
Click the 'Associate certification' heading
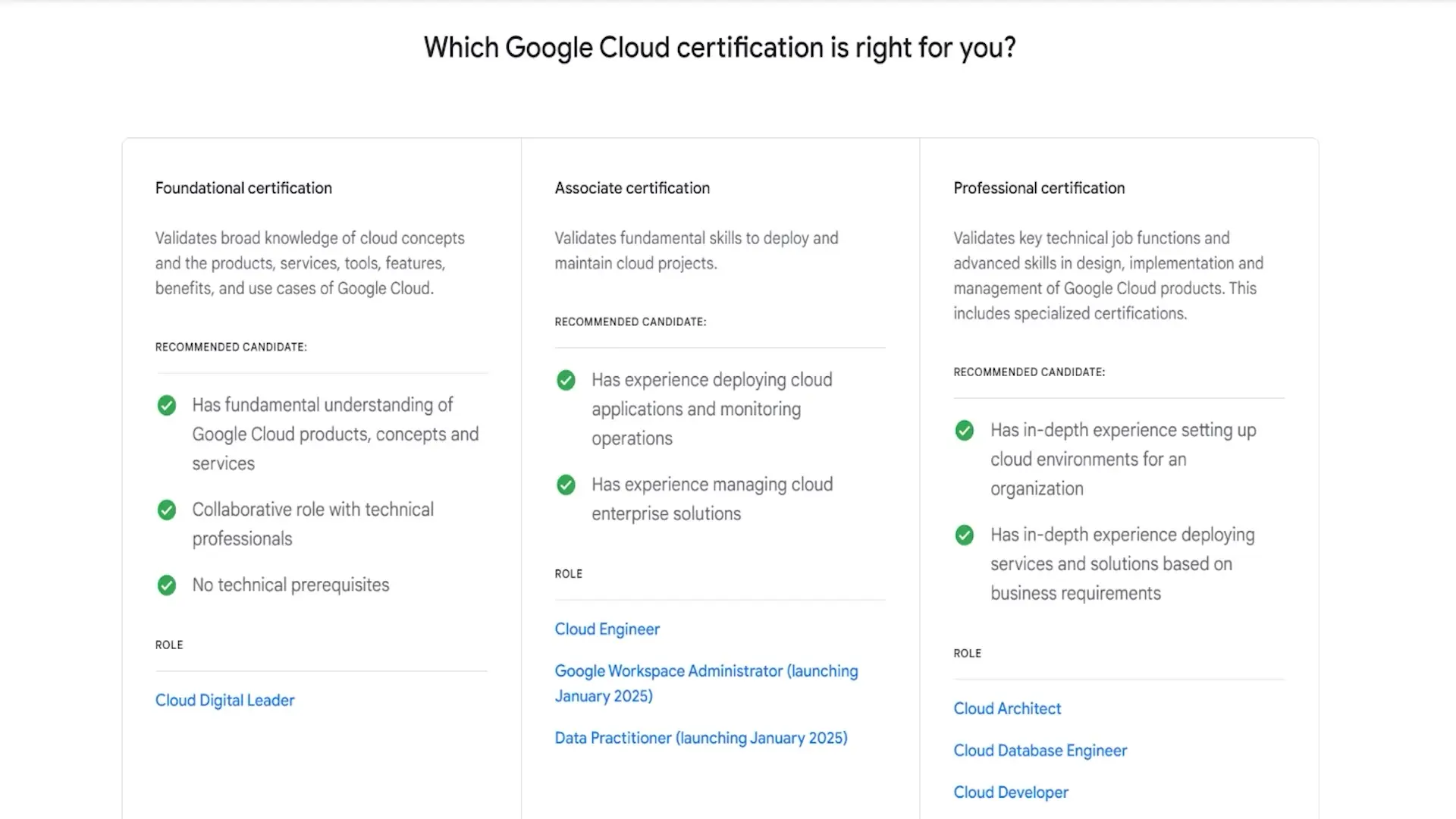pyautogui.click(x=632, y=188)
